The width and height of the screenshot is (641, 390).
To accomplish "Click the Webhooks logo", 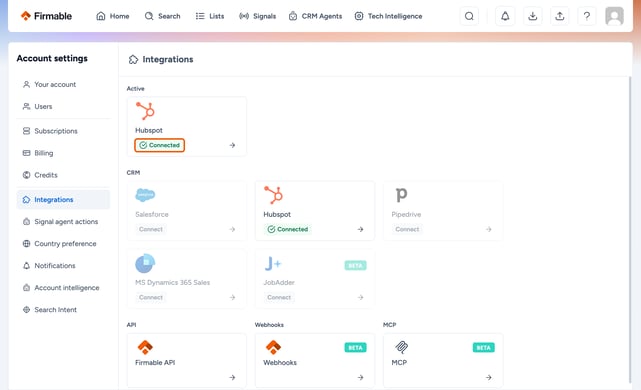I will (x=273, y=347).
